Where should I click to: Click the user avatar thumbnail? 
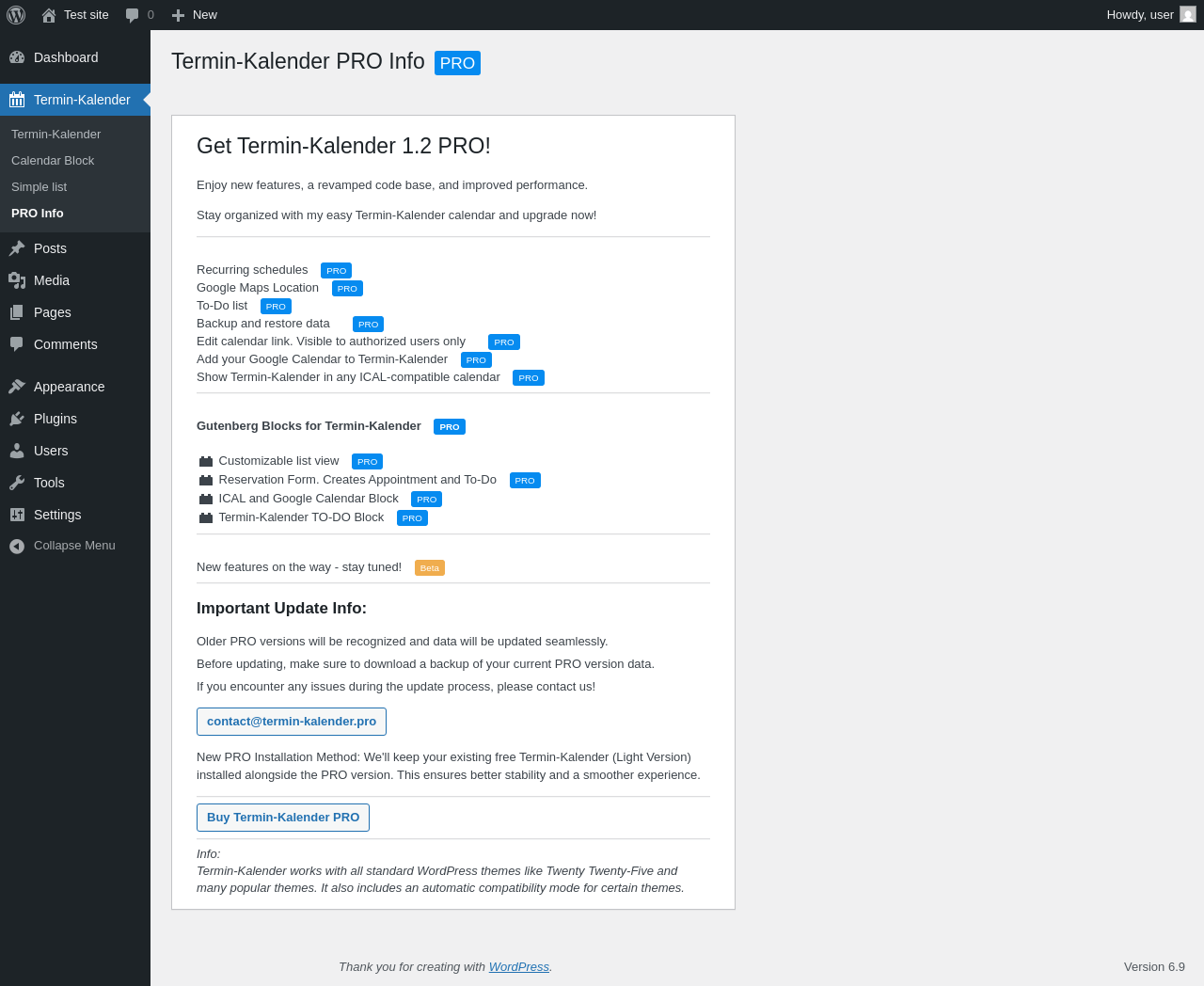click(x=1188, y=15)
